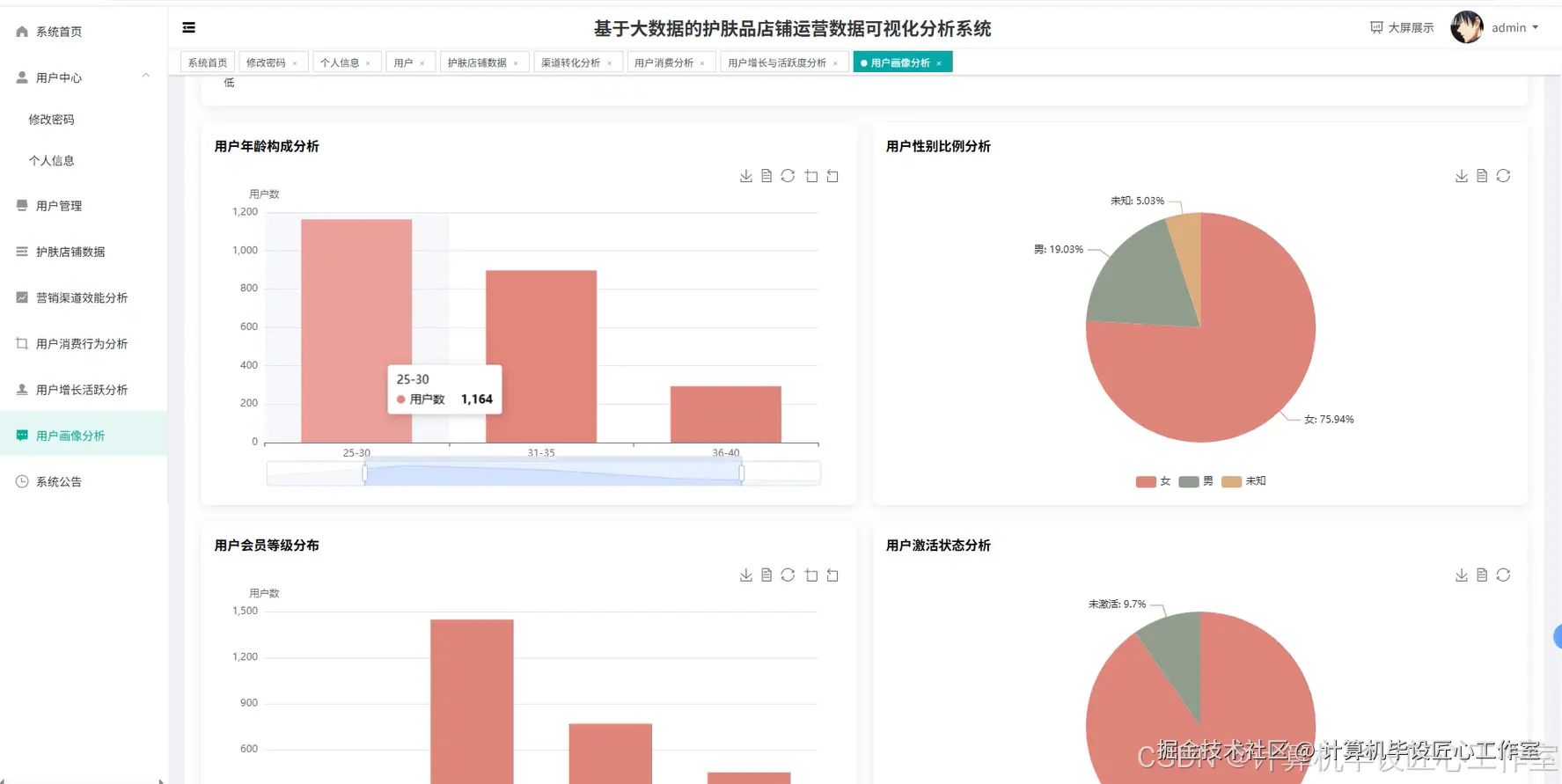Toggle the sidebar hamburger menu icon
Viewport: 1562px width, 784px height.
pyautogui.click(x=188, y=28)
